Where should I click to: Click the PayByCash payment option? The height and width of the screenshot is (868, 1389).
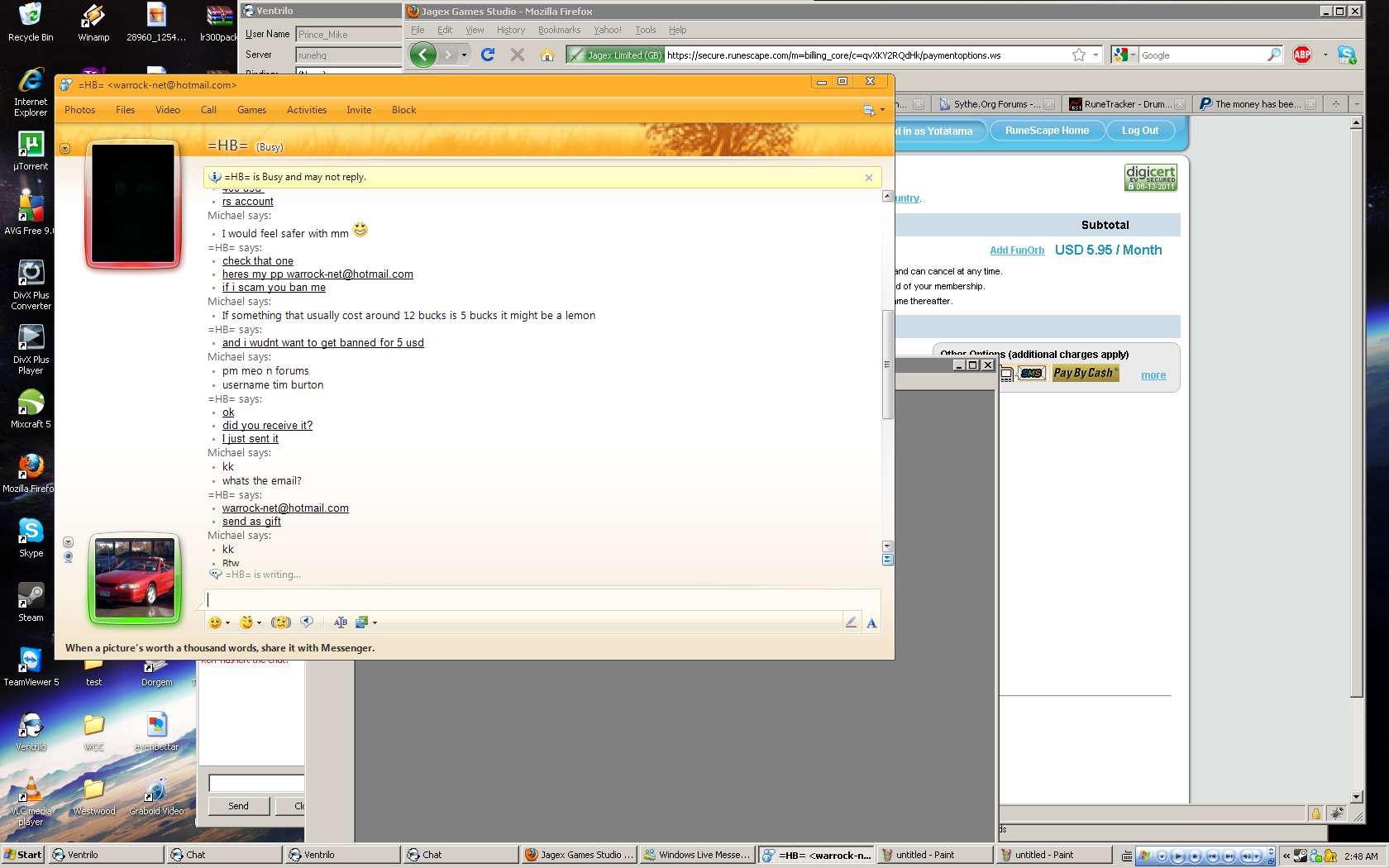point(1084,374)
